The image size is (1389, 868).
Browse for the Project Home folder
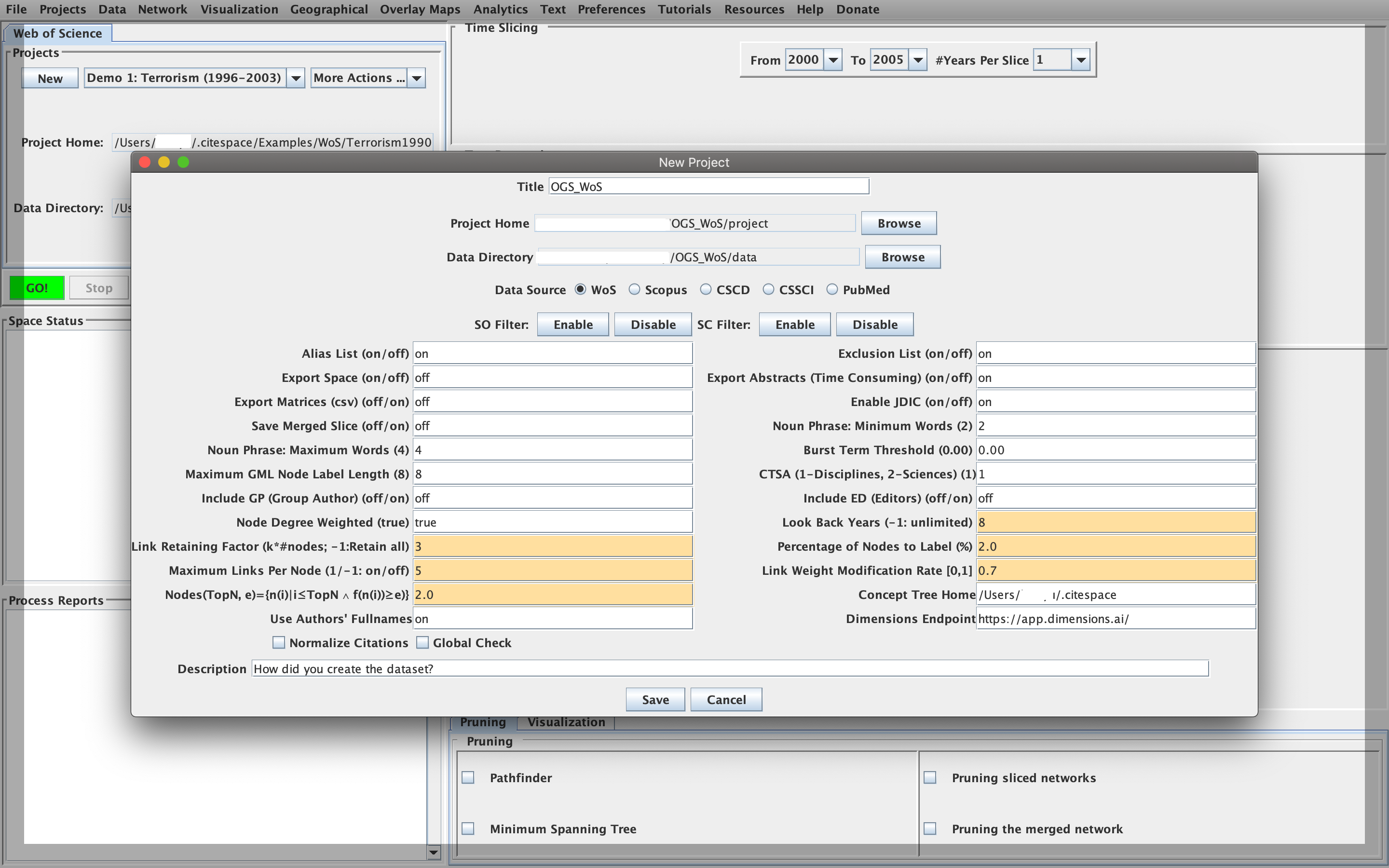click(899, 223)
